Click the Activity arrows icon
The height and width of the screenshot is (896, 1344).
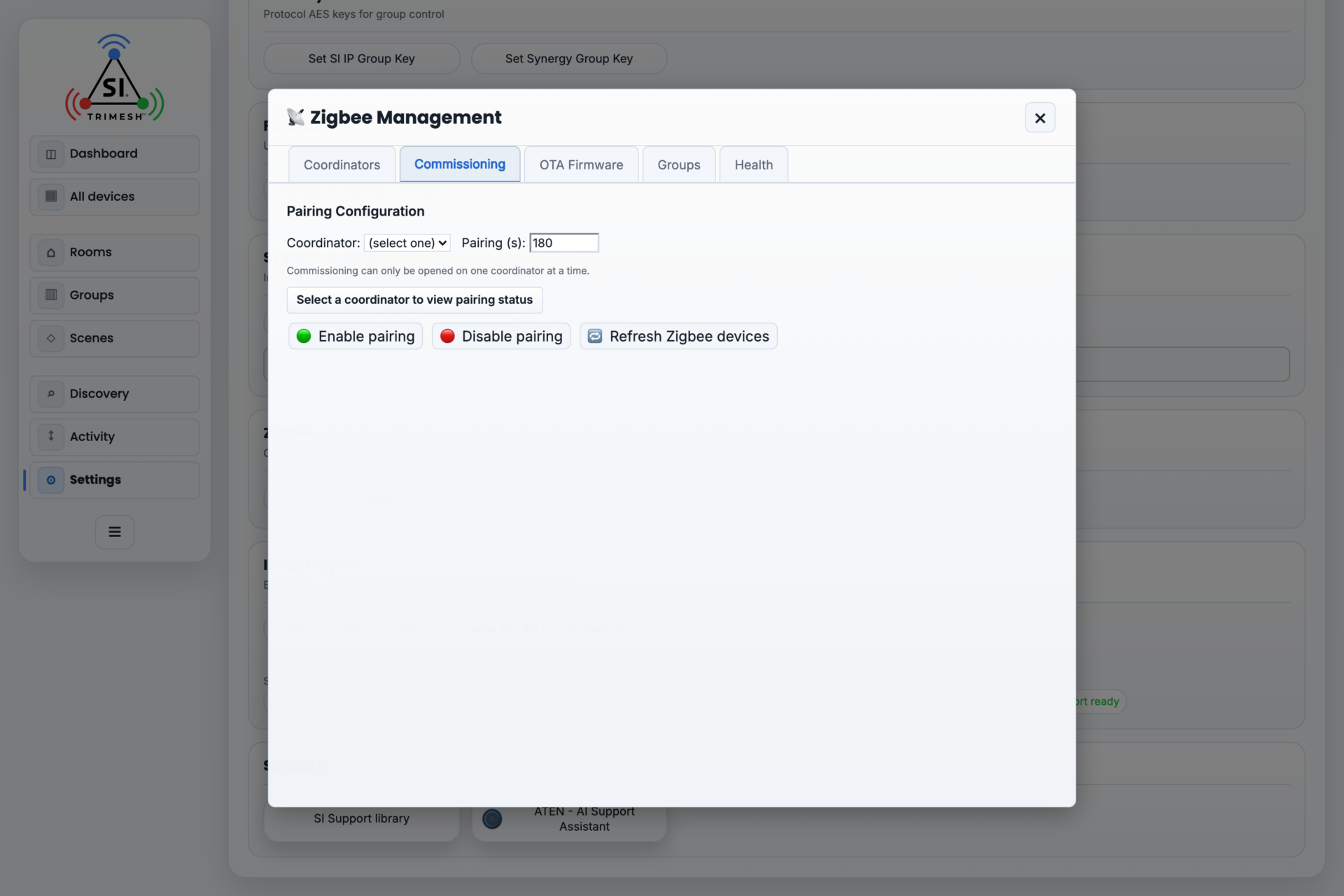pyautogui.click(x=51, y=437)
